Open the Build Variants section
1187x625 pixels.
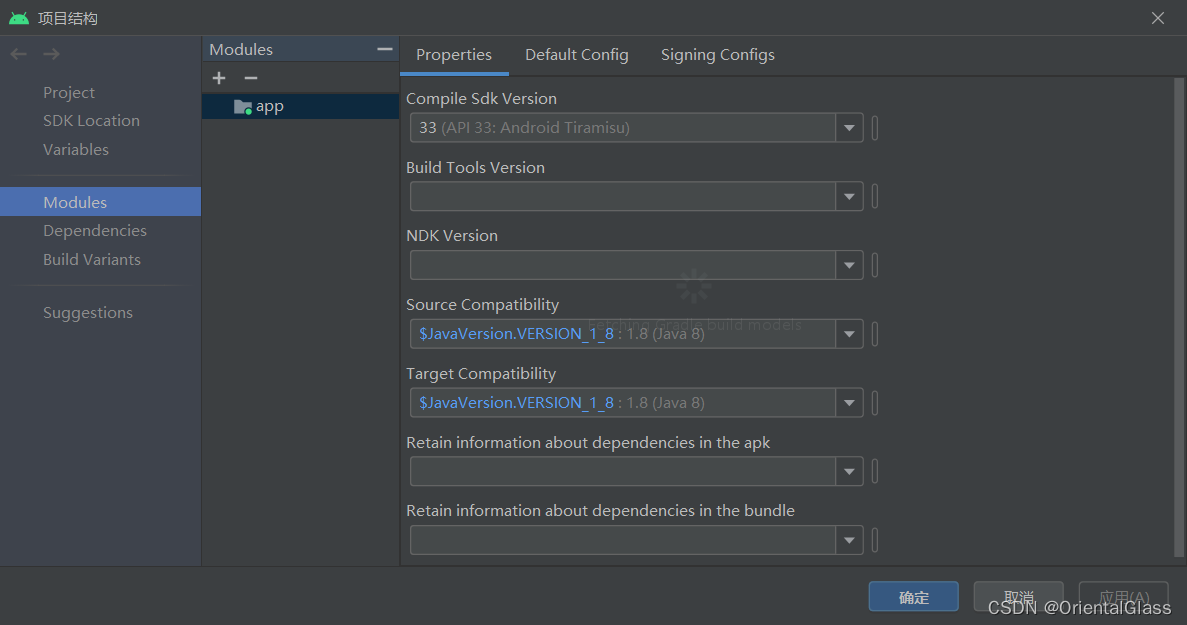92,260
